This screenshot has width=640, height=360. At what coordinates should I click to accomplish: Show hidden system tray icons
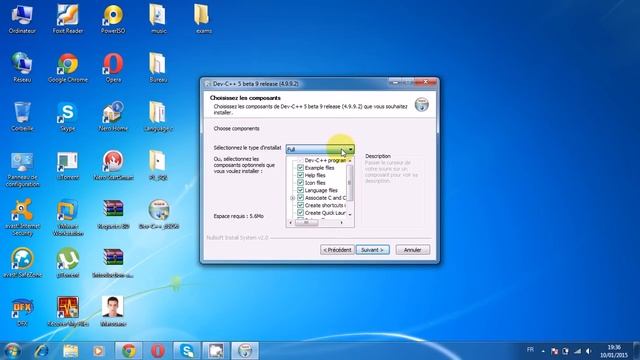(543, 351)
